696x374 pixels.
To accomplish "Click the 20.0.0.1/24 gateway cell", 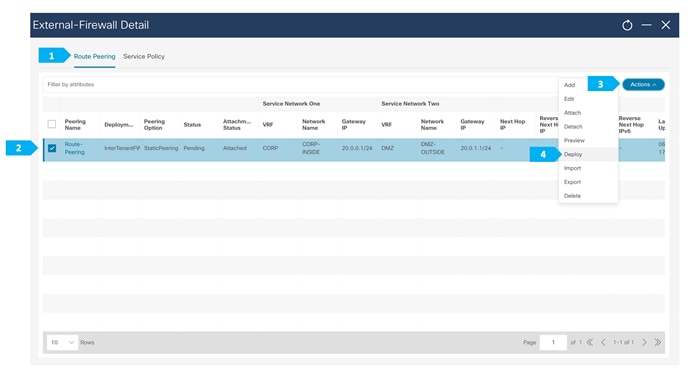I will tap(357, 148).
